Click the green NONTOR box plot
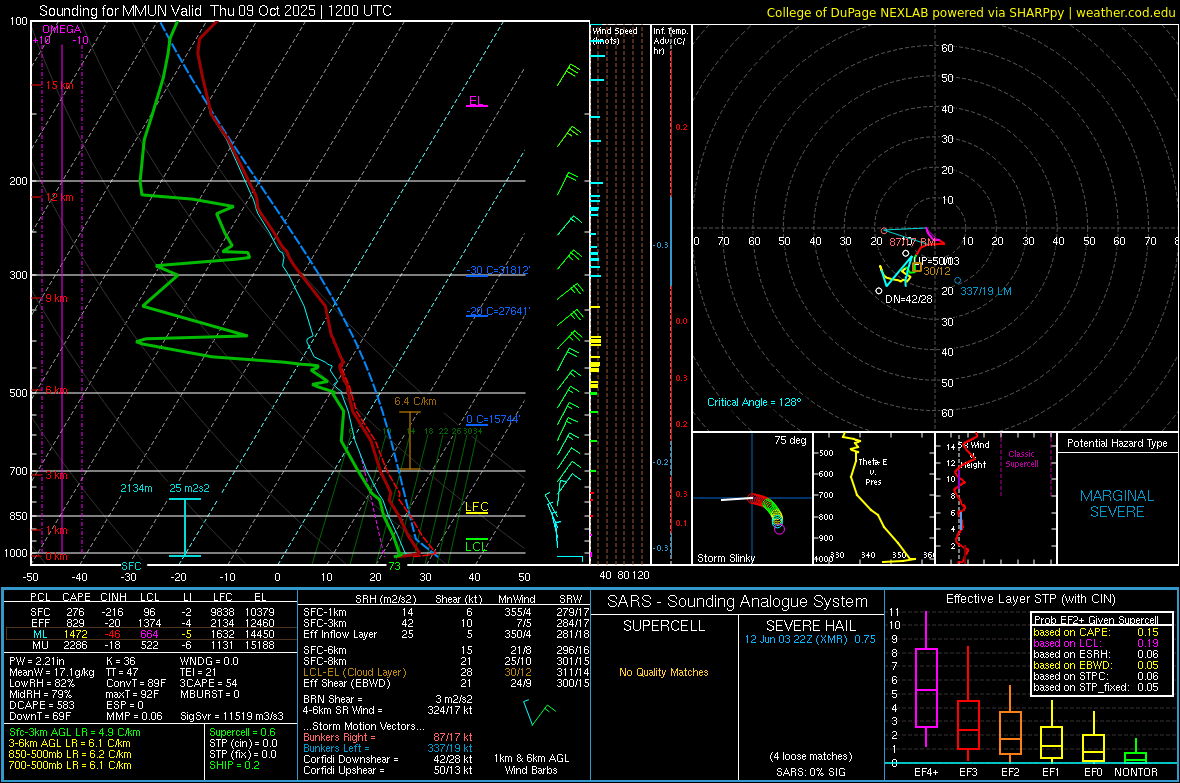 (1135, 752)
